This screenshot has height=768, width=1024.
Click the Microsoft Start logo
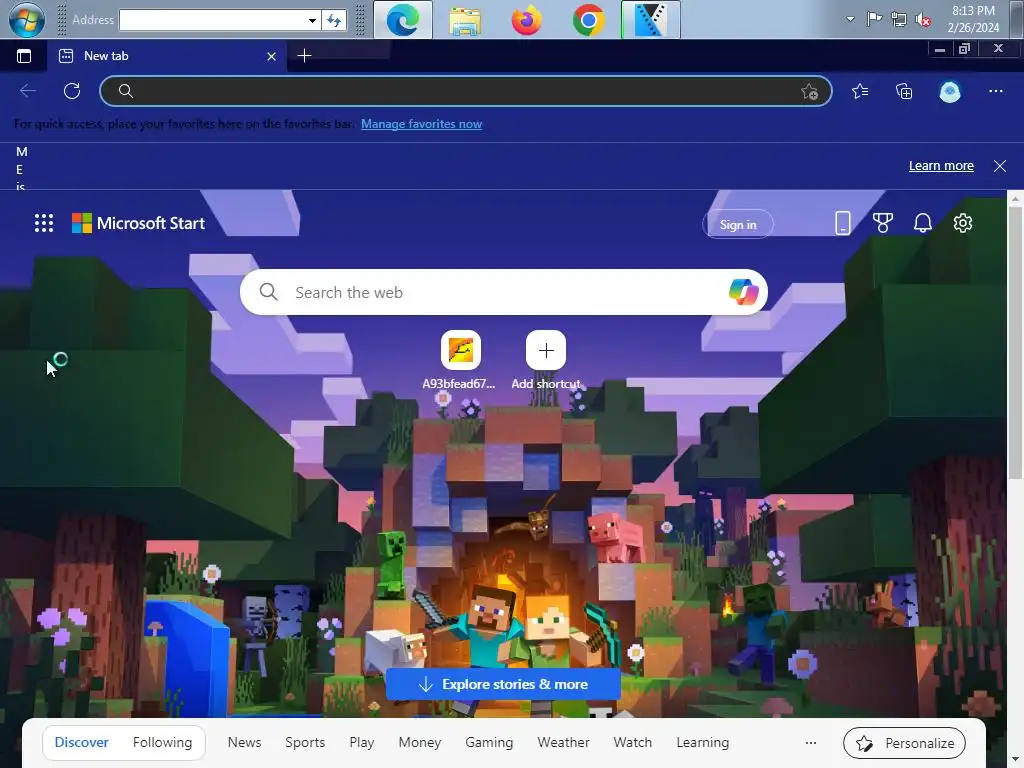pos(138,223)
